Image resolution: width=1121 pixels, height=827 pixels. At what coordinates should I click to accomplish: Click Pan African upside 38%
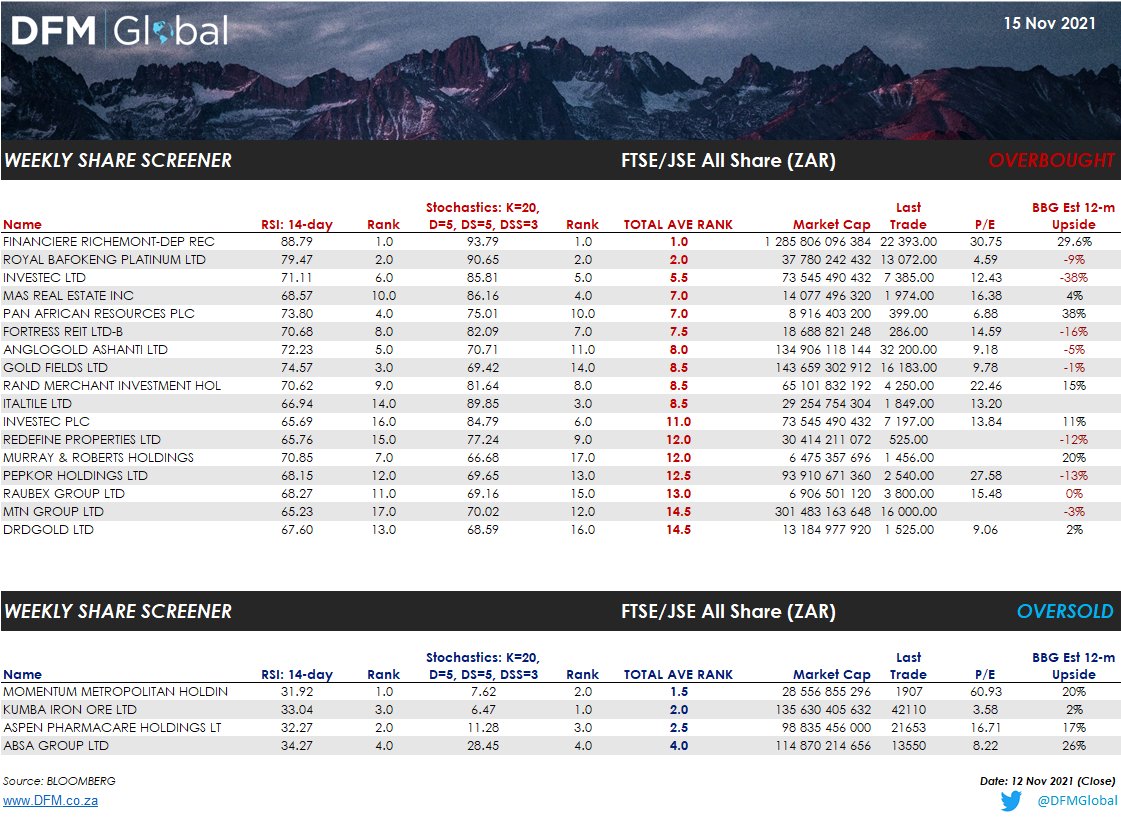pos(1074,313)
